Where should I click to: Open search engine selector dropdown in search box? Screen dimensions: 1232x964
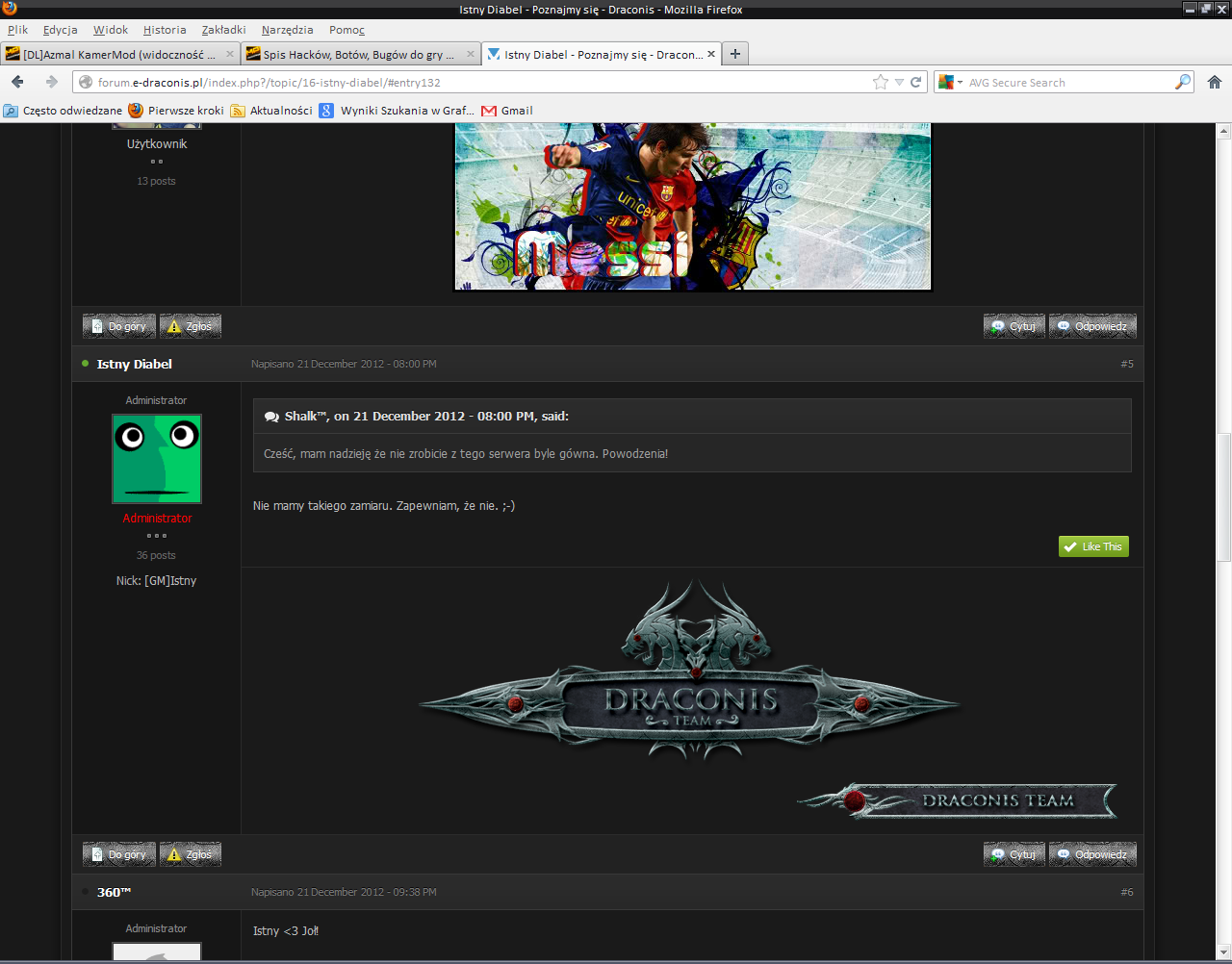[x=951, y=83]
